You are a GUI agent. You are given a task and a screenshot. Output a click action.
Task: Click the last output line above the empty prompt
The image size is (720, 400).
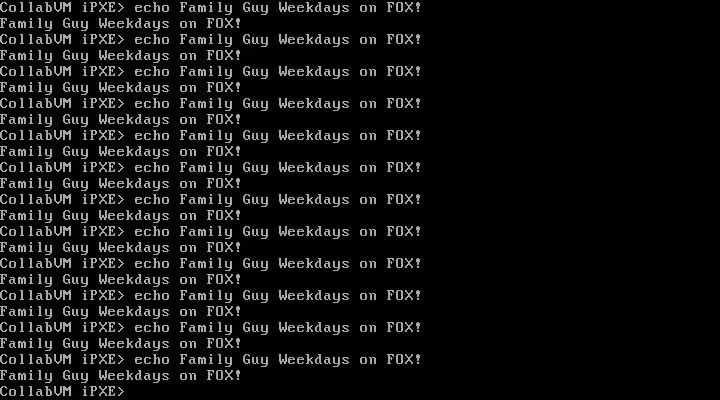[x=121, y=376]
